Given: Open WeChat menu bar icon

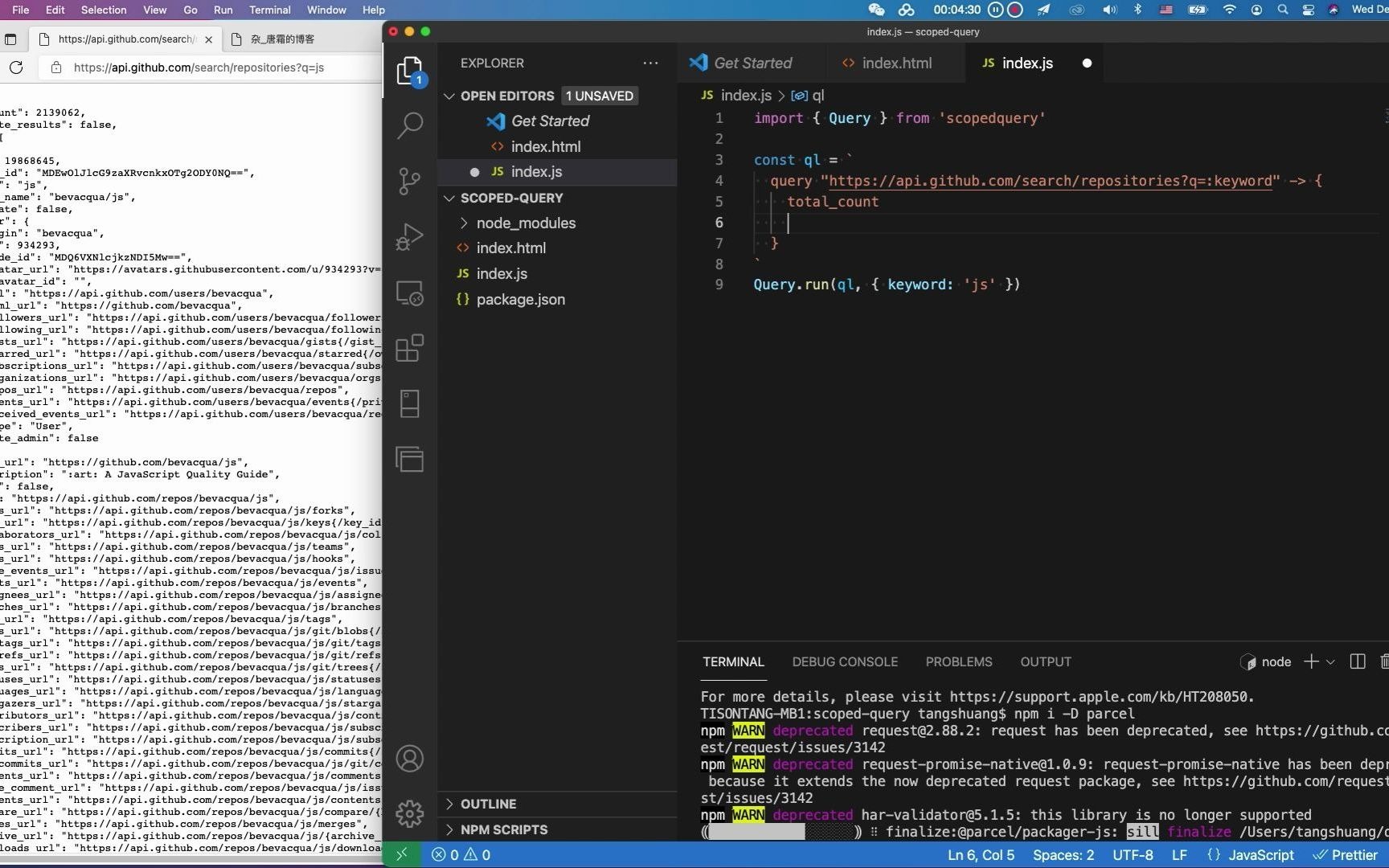Looking at the screenshot, I should [x=876, y=10].
